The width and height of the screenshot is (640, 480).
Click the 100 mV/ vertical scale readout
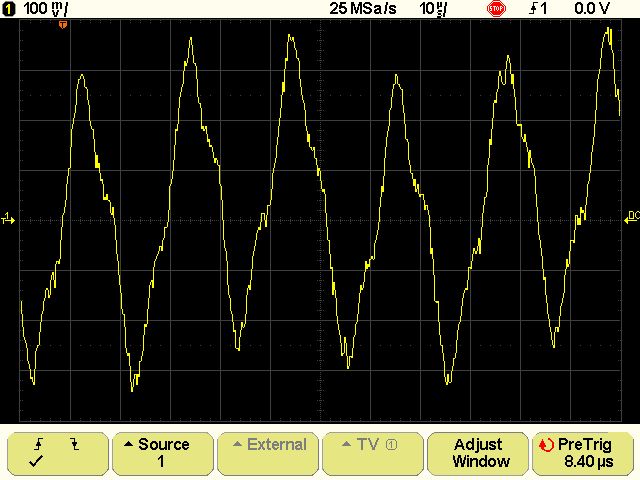[x=46, y=9]
